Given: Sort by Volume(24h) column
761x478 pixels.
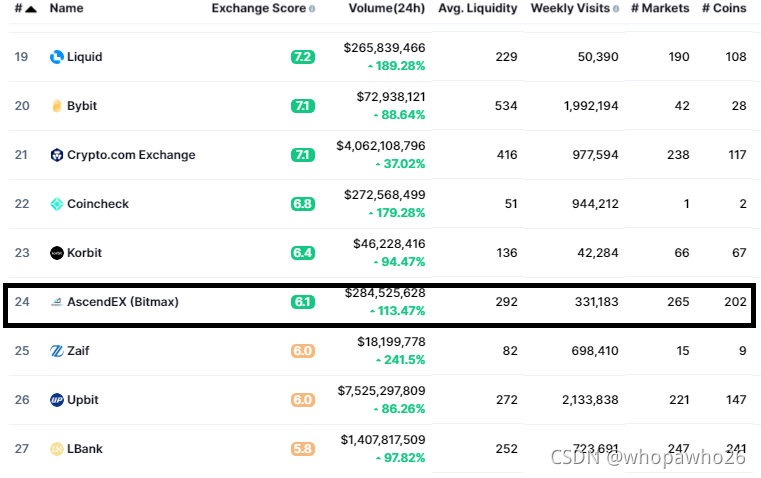Looking at the screenshot, I should [x=387, y=8].
